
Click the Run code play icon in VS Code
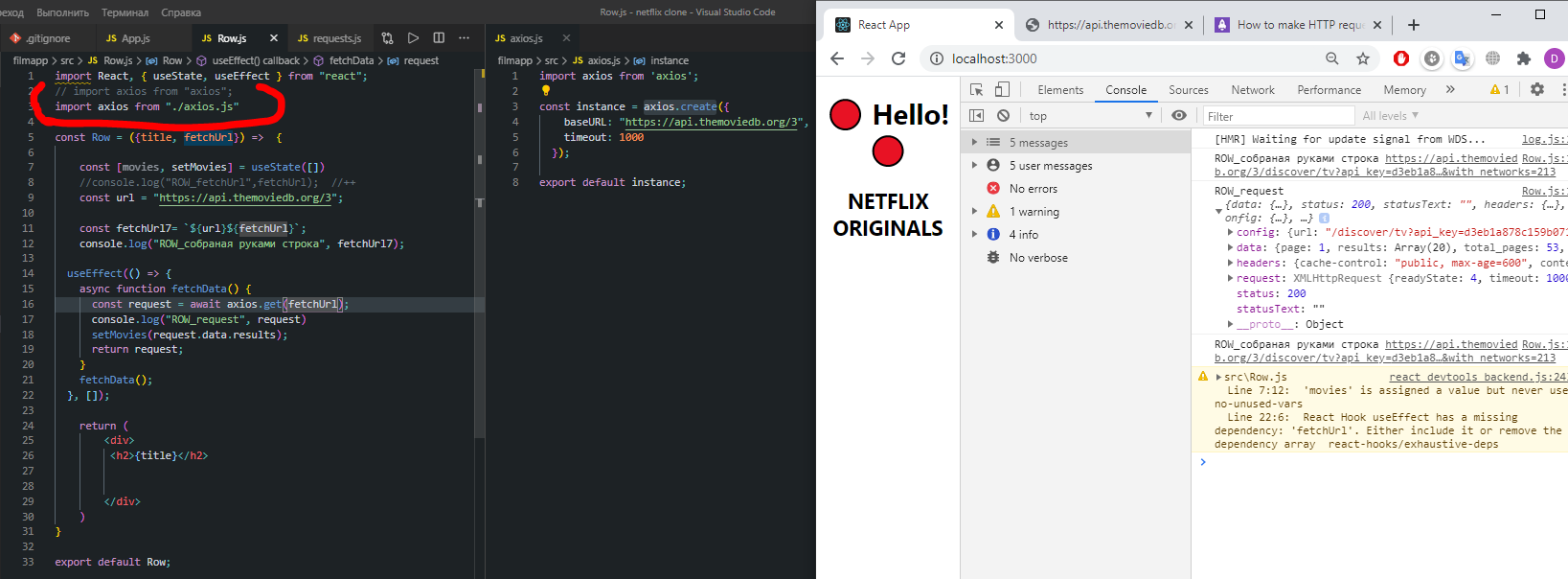pyautogui.click(x=413, y=38)
